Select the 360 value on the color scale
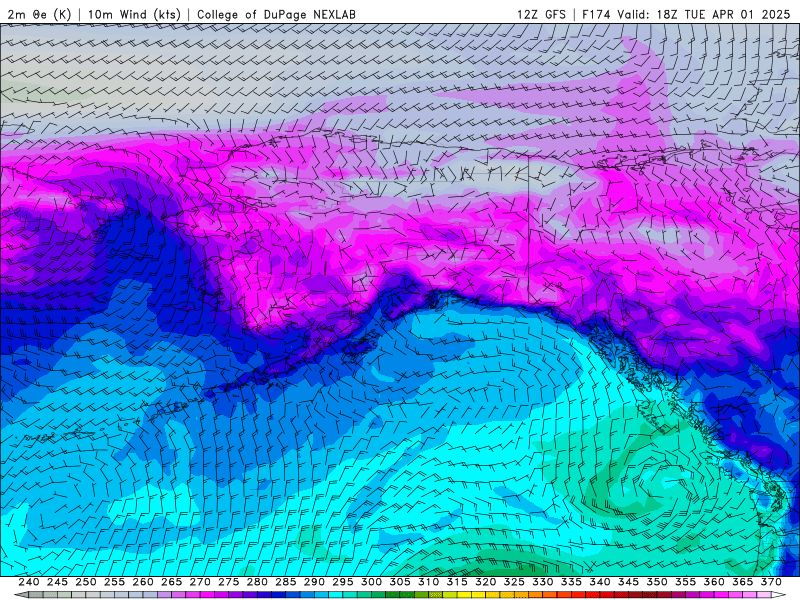The image size is (800, 600). click(x=714, y=582)
